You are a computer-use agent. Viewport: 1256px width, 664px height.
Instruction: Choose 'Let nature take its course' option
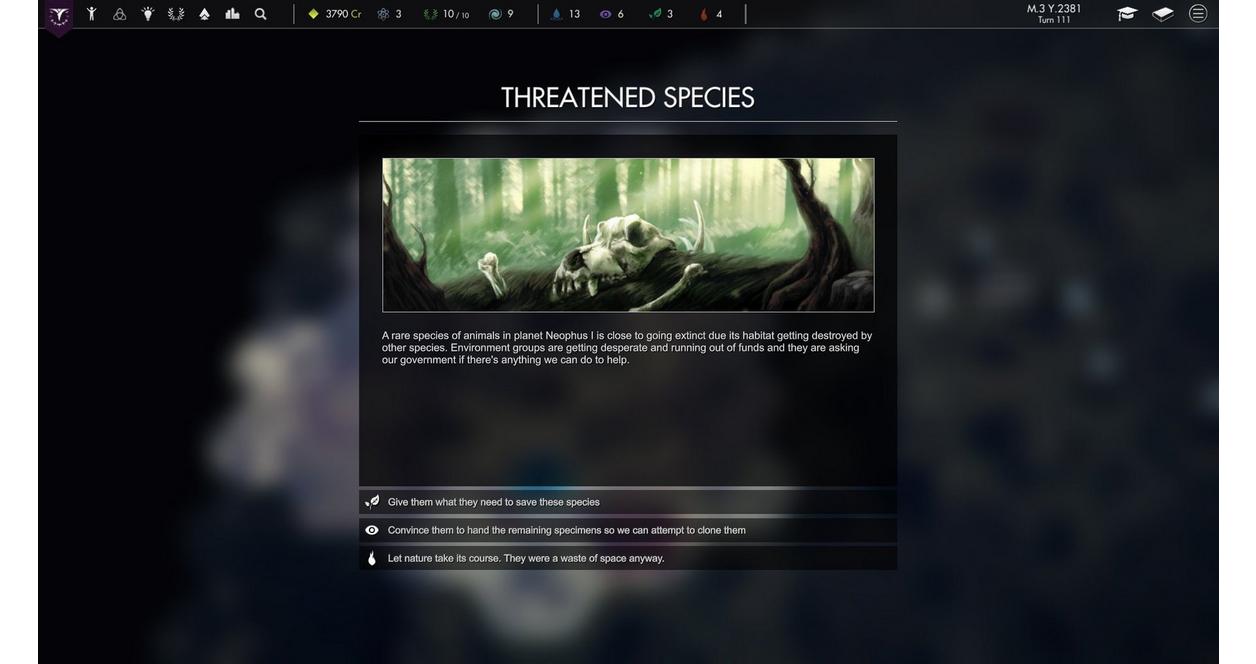(x=628, y=558)
